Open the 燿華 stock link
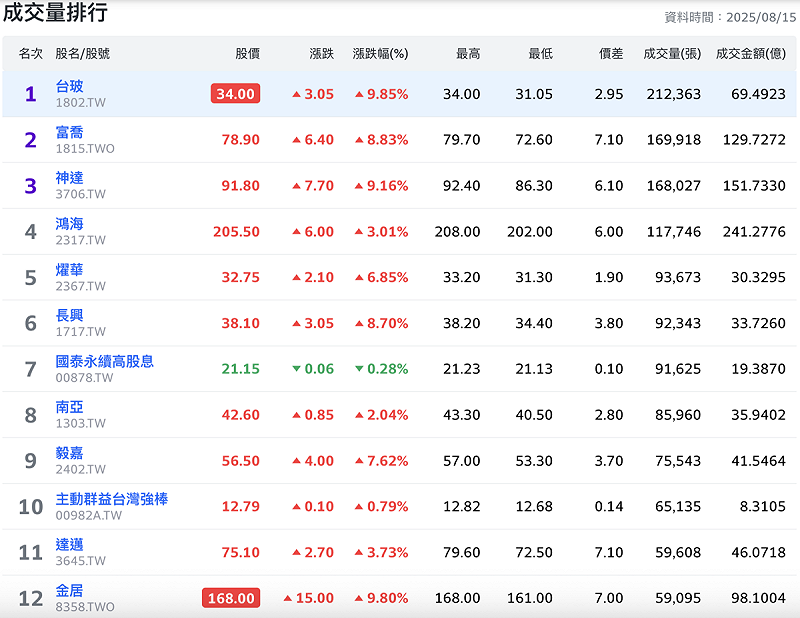The width and height of the screenshot is (800, 618). [69, 269]
